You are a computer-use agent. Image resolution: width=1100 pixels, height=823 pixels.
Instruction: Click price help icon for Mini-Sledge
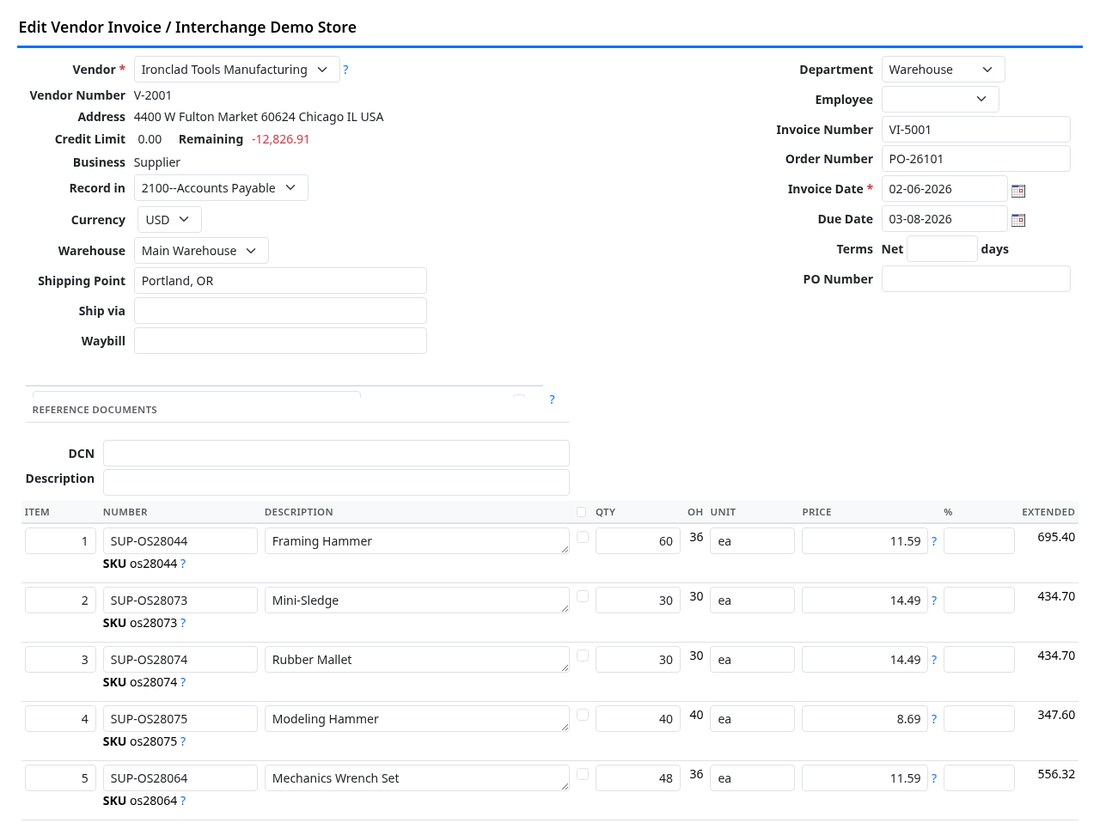pos(934,601)
